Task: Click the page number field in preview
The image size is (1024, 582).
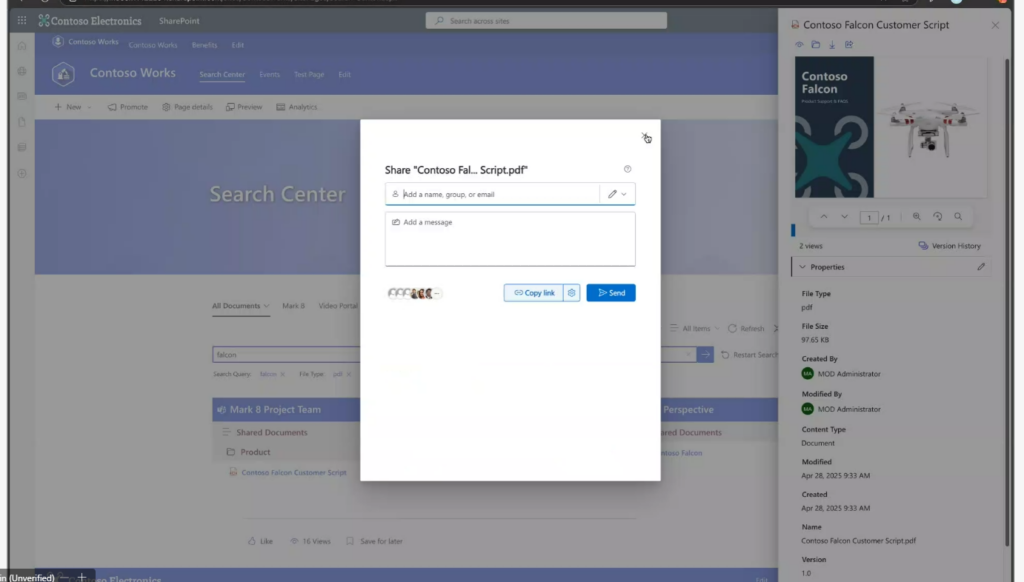Action: [869, 218]
